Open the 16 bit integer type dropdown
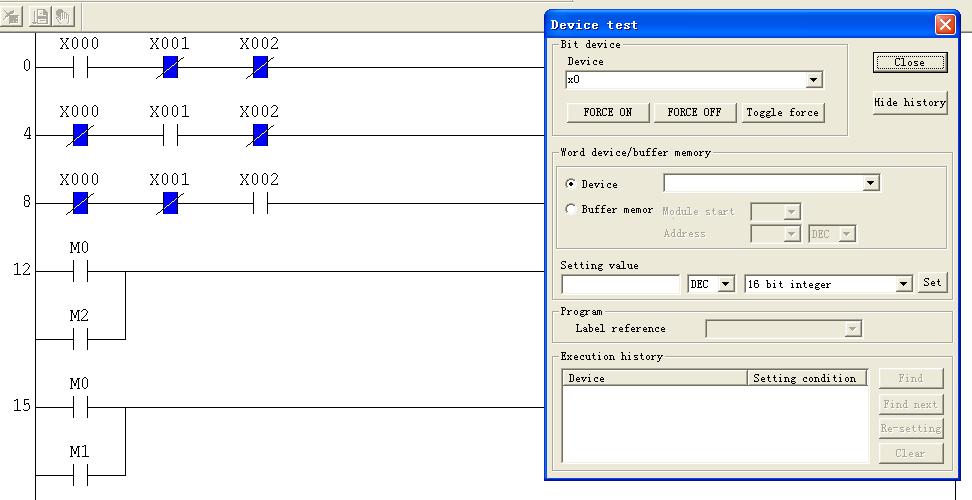972x500 pixels. 904,285
